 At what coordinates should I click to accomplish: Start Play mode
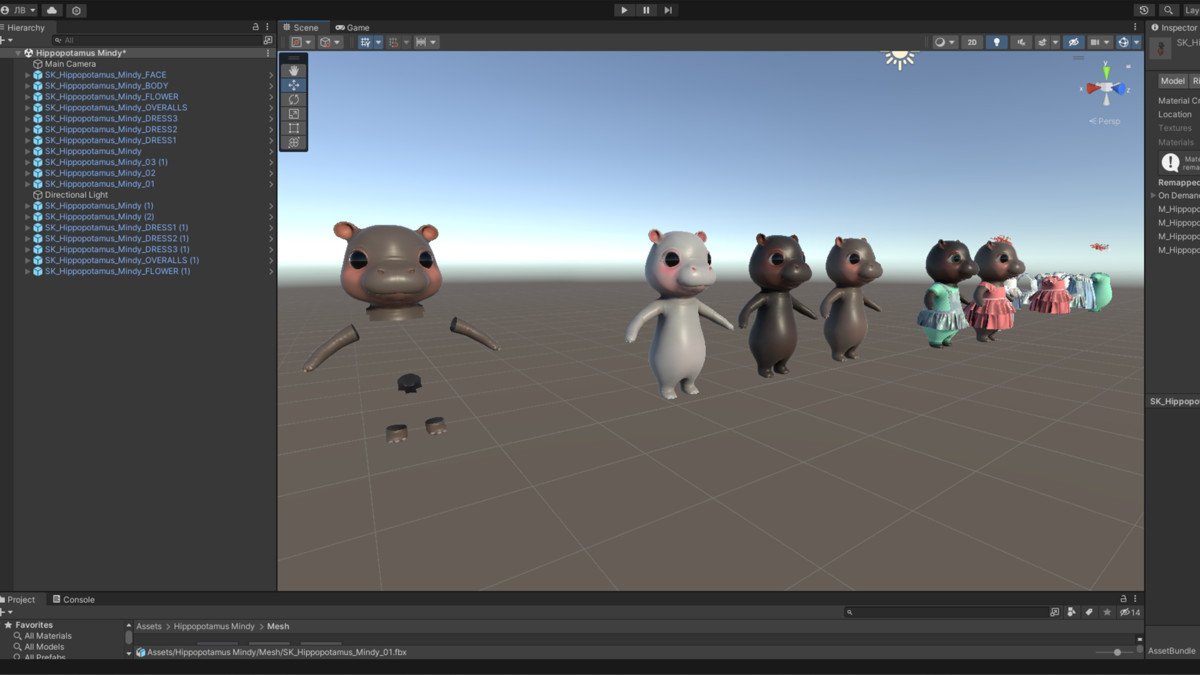pos(624,10)
